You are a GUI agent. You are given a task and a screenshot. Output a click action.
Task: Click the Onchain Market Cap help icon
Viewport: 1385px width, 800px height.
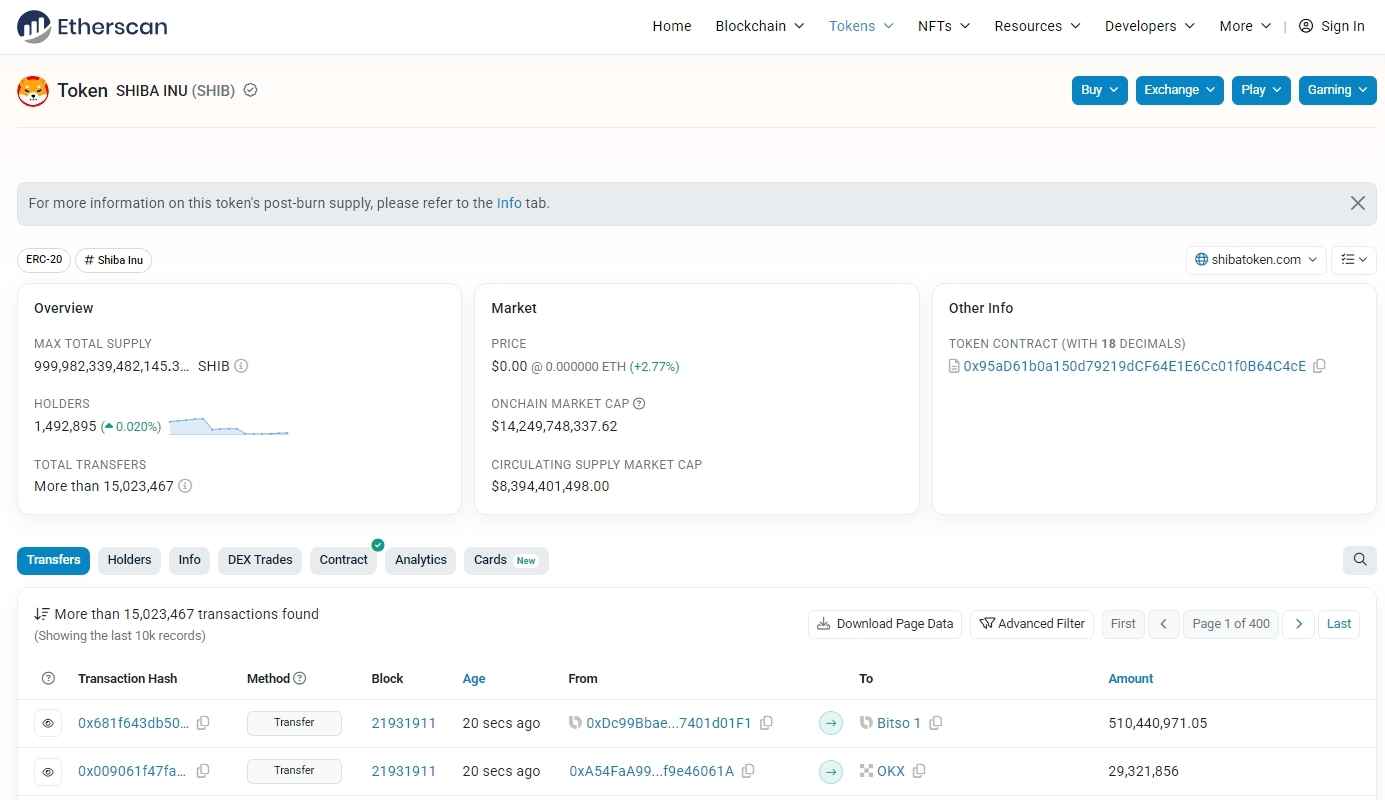pyautogui.click(x=639, y=404)
